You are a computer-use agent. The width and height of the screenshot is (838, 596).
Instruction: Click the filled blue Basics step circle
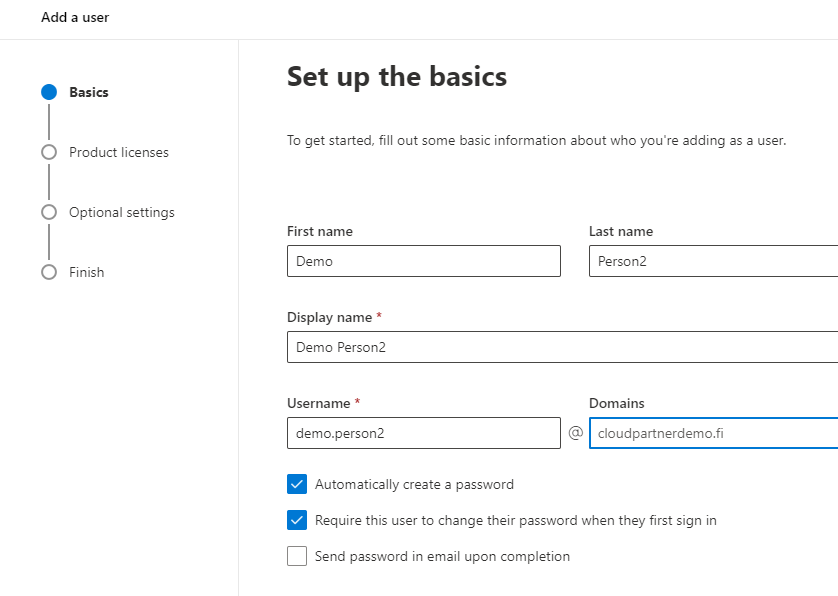point(49,92)
